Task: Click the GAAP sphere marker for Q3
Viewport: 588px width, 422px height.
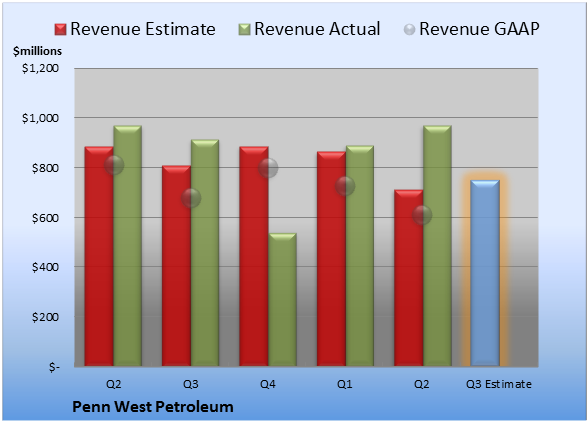Action: (191, 198)
